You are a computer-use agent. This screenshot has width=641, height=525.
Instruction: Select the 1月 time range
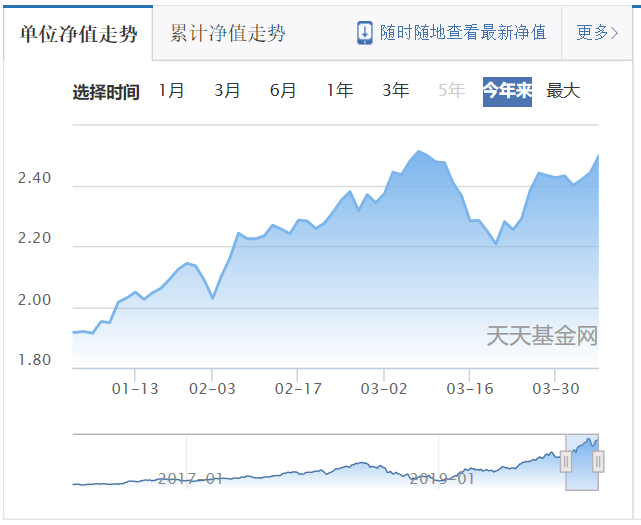[171, 90]
